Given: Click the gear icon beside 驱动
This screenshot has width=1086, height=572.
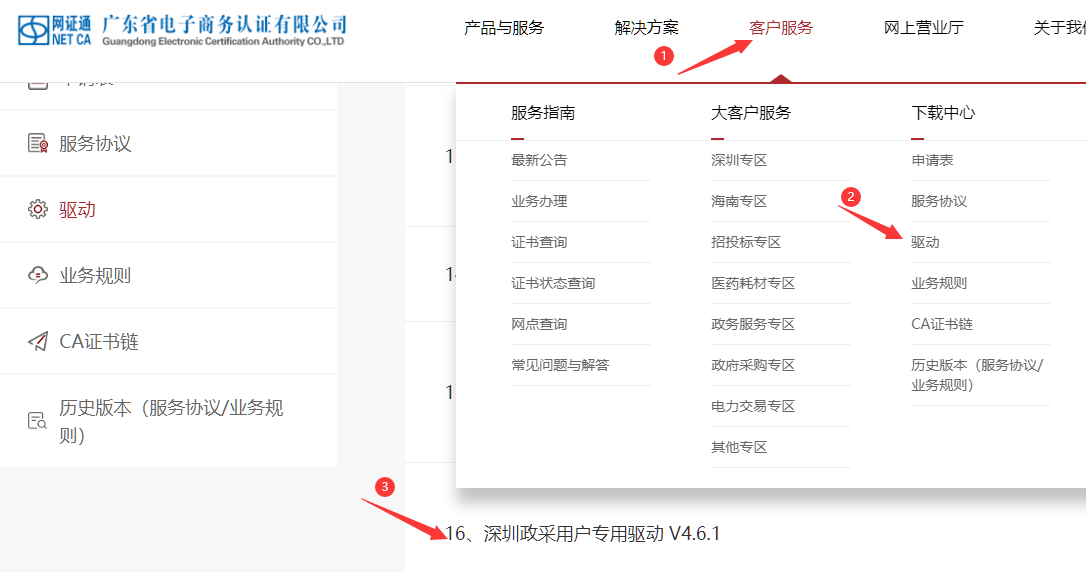Looking at the screenshot, I should click(x=38, y=209).
